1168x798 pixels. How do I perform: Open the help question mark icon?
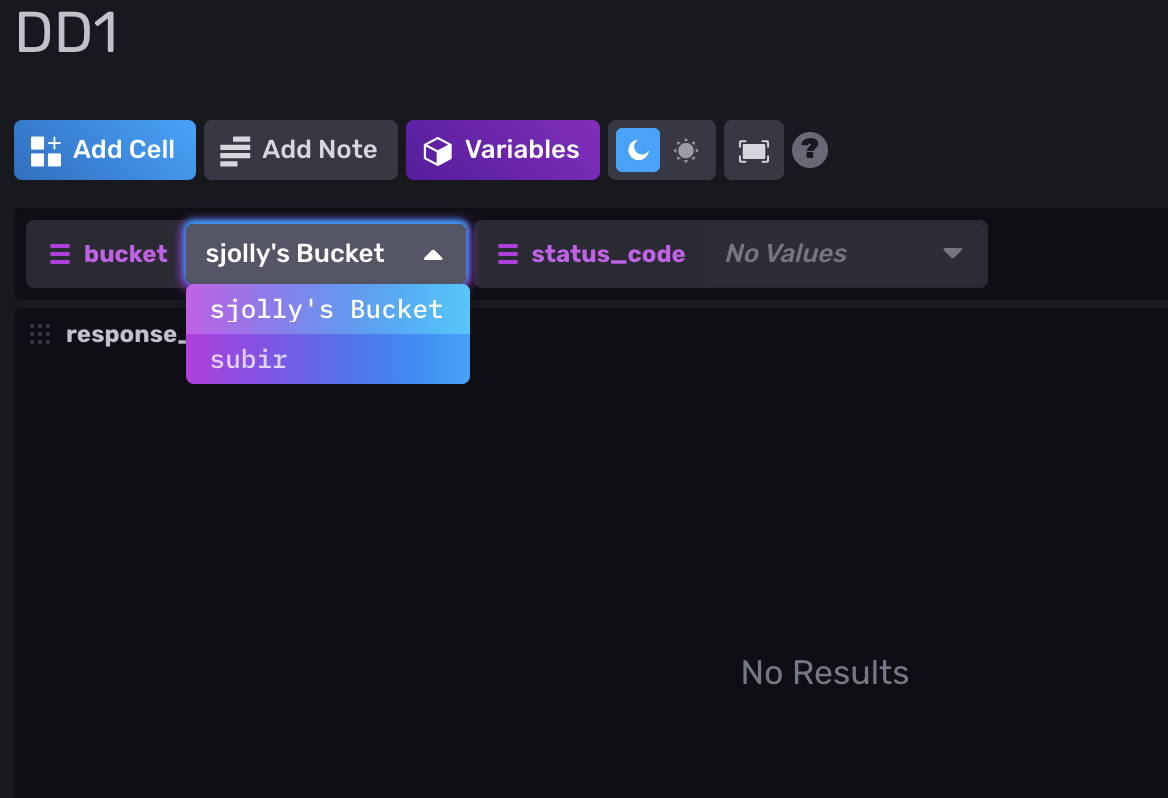point(810,149)
